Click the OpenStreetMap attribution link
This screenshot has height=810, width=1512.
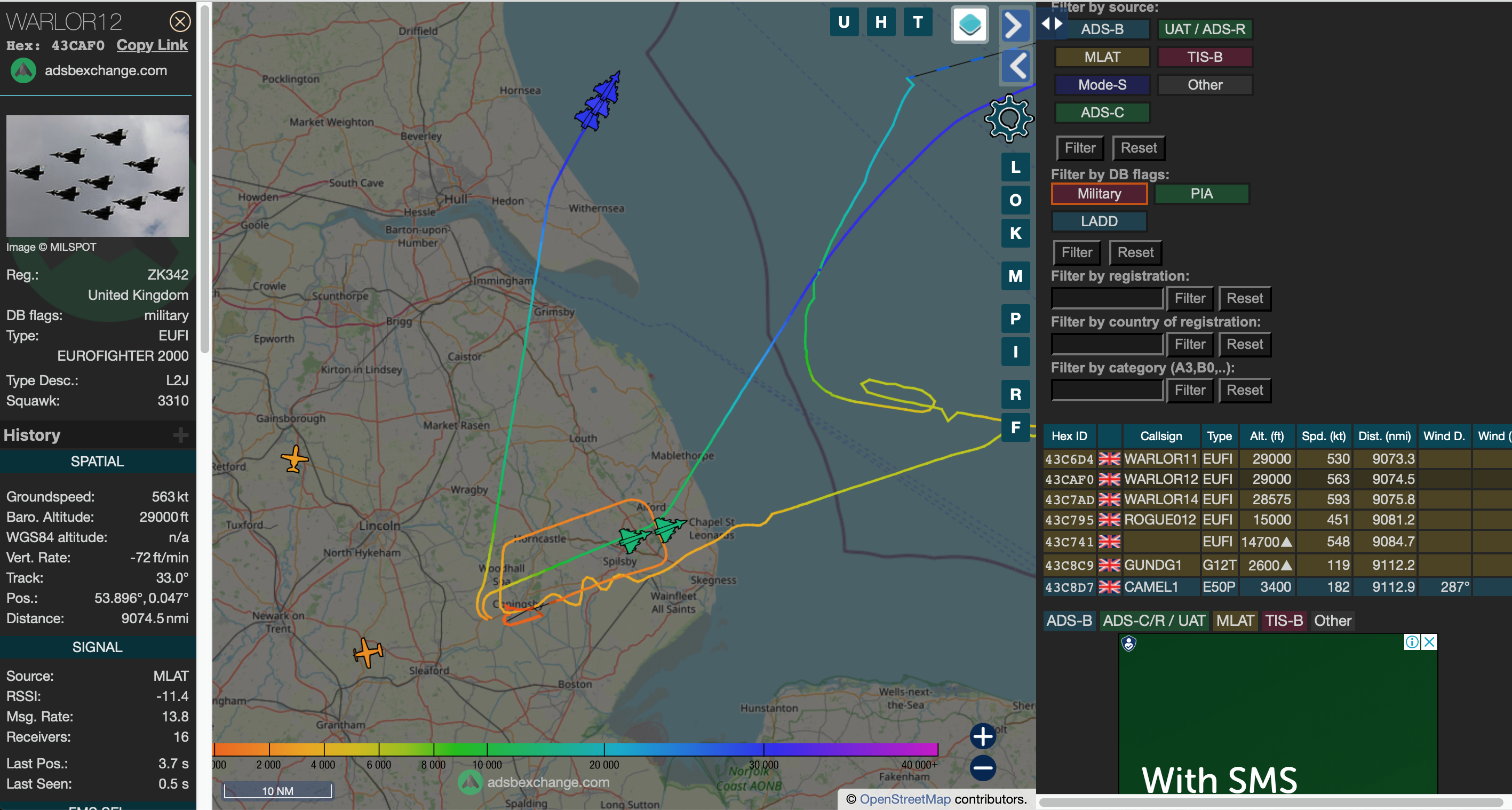[x=904, y=799]
